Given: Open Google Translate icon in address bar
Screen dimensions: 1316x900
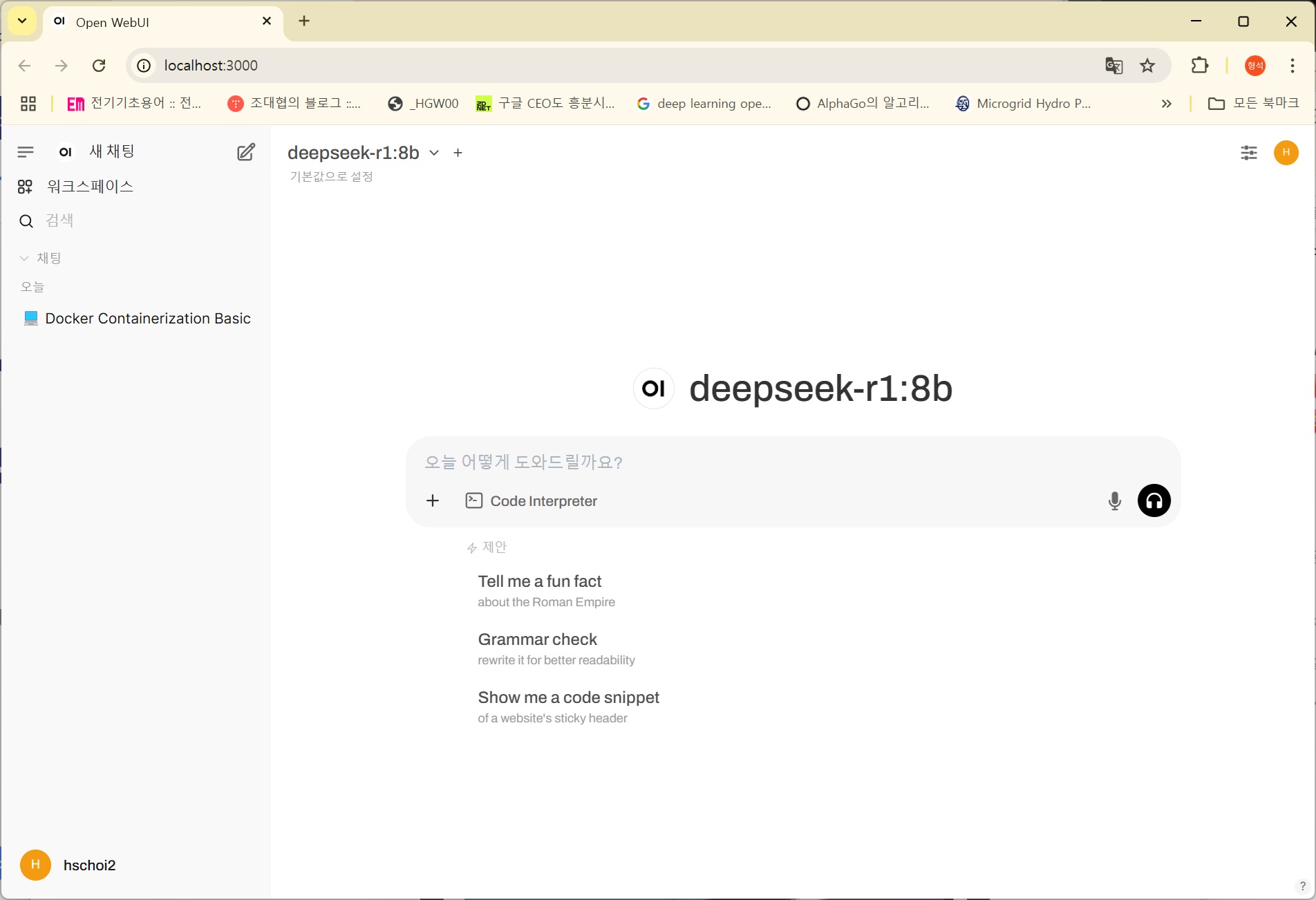Looking at the screenshot, I should (x=1113, y=66).
